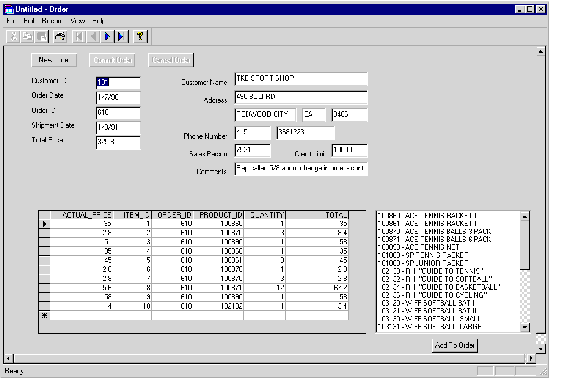
Task: Click product list scrollbar up arrow
Action: (x=525, y=216)
